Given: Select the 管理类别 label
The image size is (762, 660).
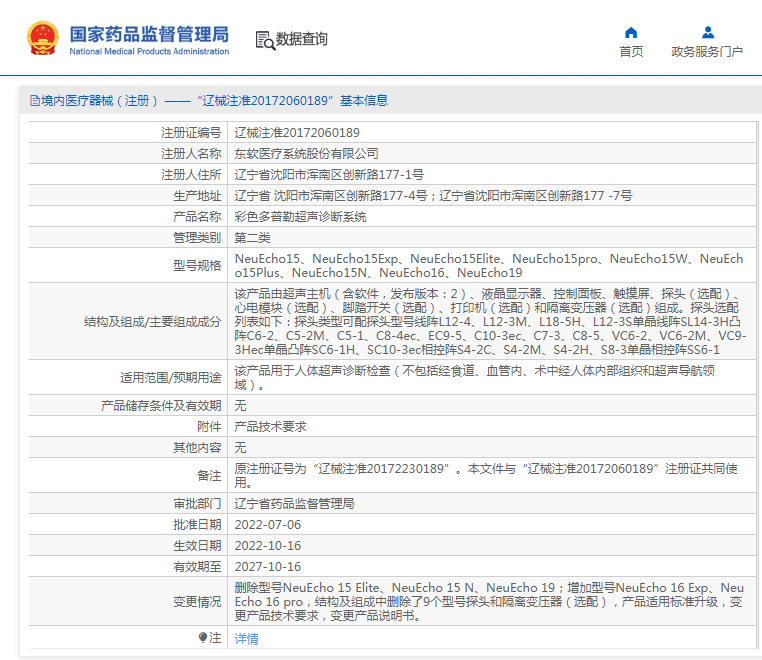Looking at the screenshot, I should (x=197, y=238).
